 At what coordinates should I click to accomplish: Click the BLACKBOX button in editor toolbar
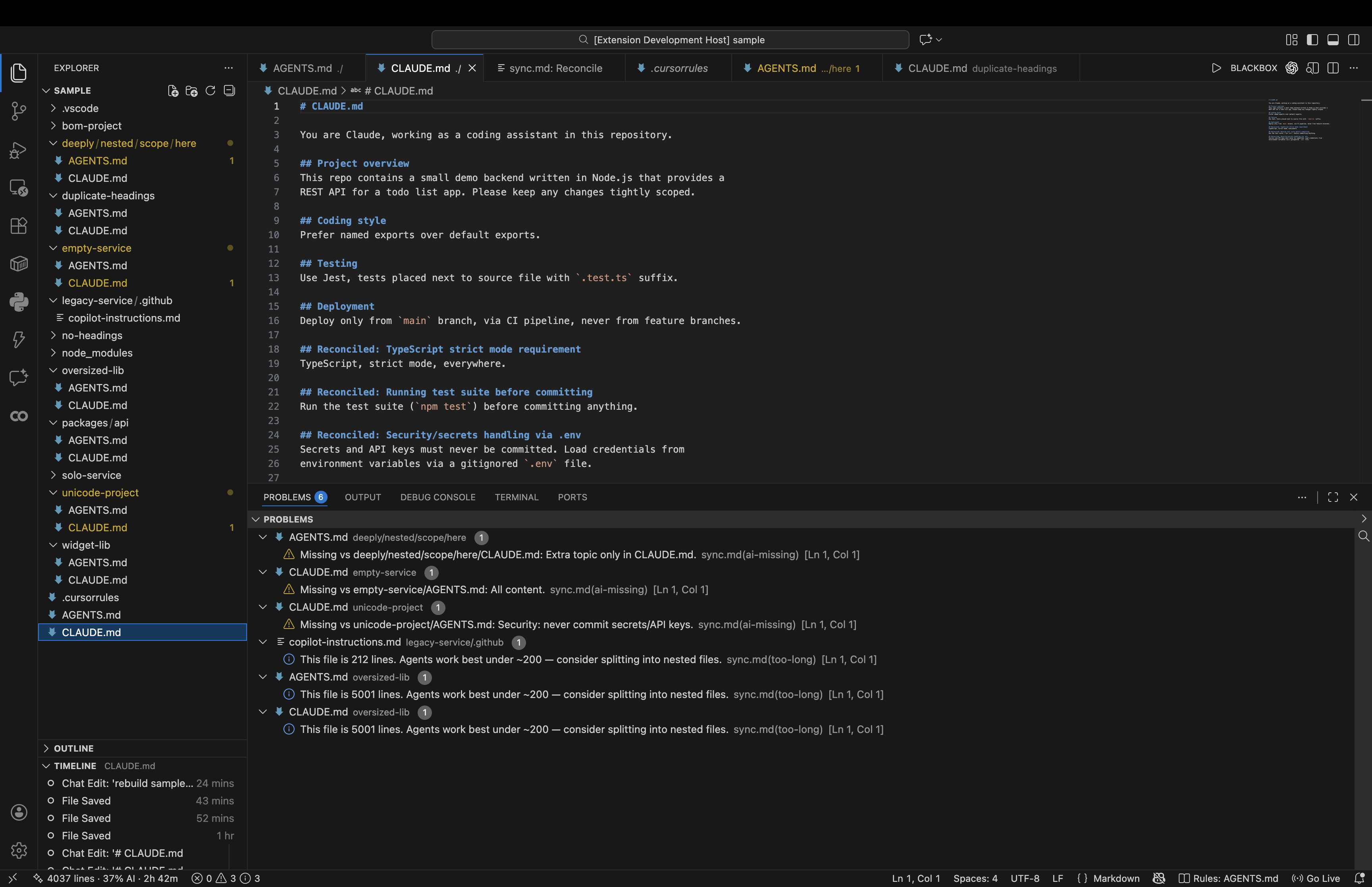[x=1253, y=68]
